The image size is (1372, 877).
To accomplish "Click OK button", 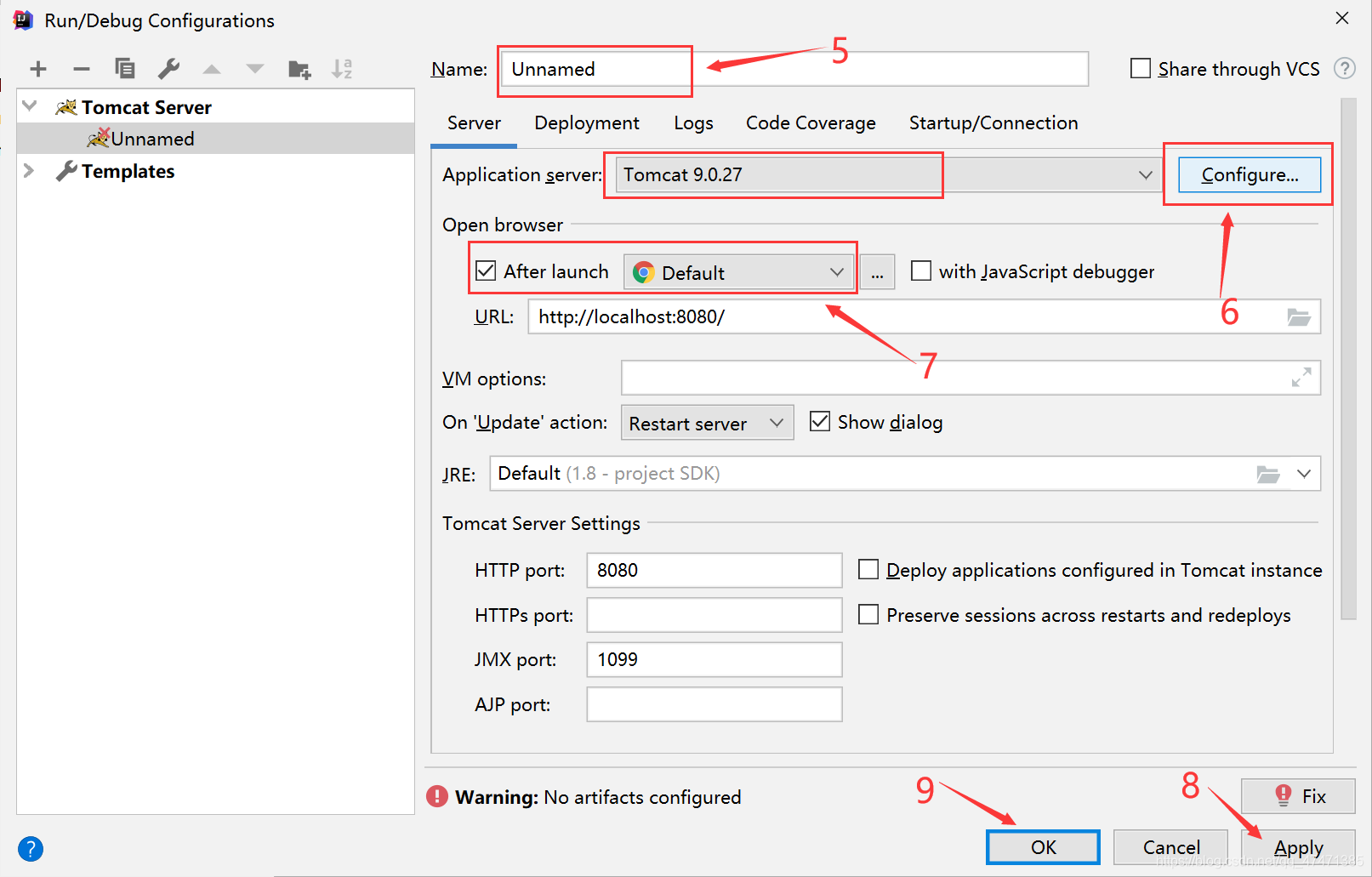I will point(1043,847).
